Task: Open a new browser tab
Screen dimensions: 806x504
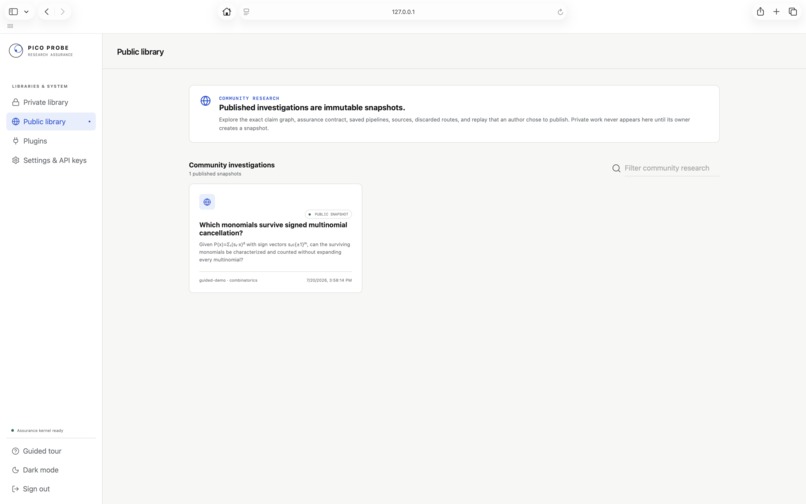Action: (776, 12)
